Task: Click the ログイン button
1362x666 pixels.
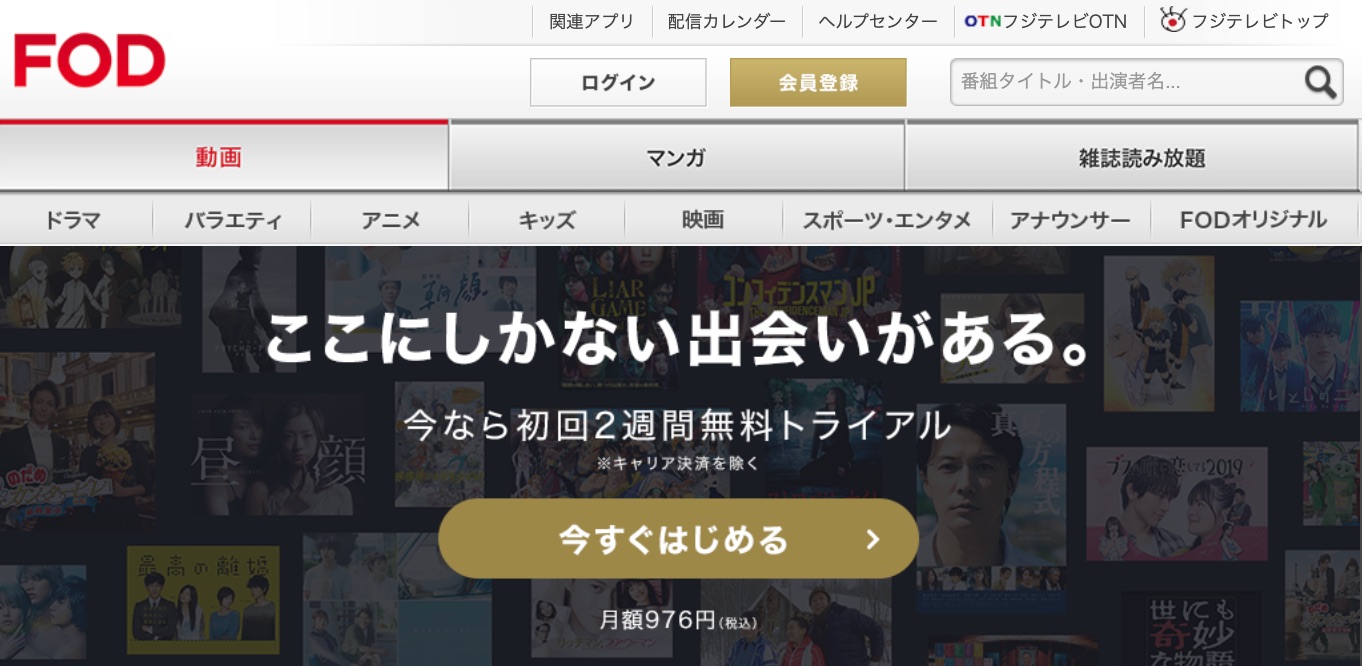Action: [x=618, y=83]
